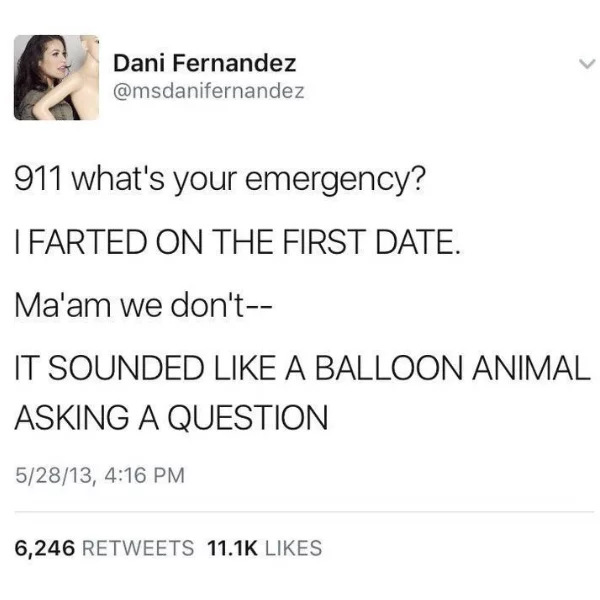This screenshot has width=600, height=600.
Task: Expand the tweet options chevron menu
Action: pyautogui.click(x=587, y=64)
